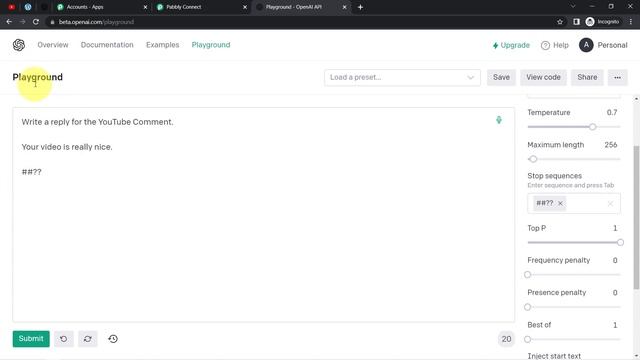Viewport: 640px width, 360px height.
Task: Close the Accounts - Apps tab
Action: (145, 7)
